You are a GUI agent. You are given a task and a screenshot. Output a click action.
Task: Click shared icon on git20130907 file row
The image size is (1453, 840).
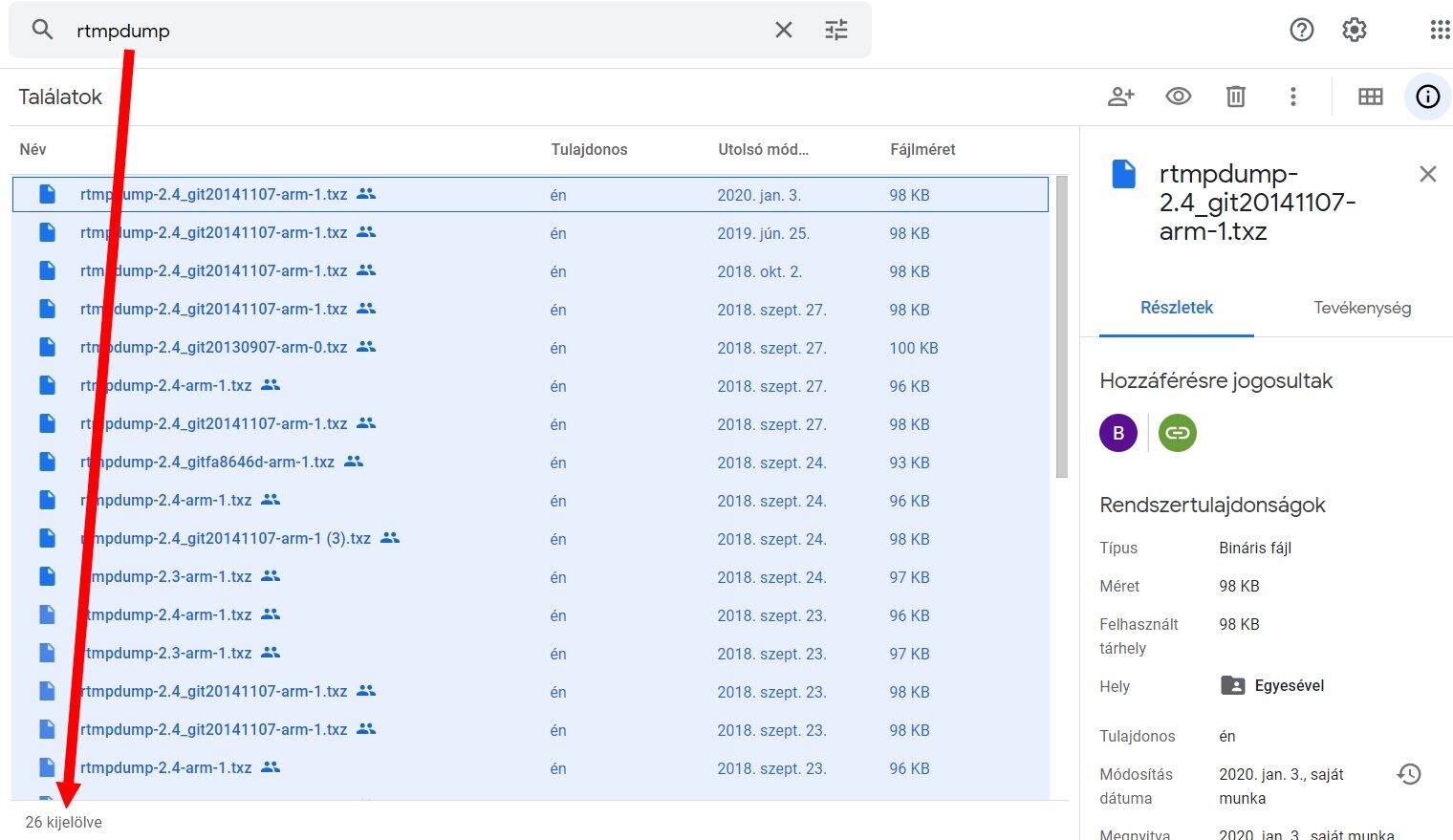[366, 347]
